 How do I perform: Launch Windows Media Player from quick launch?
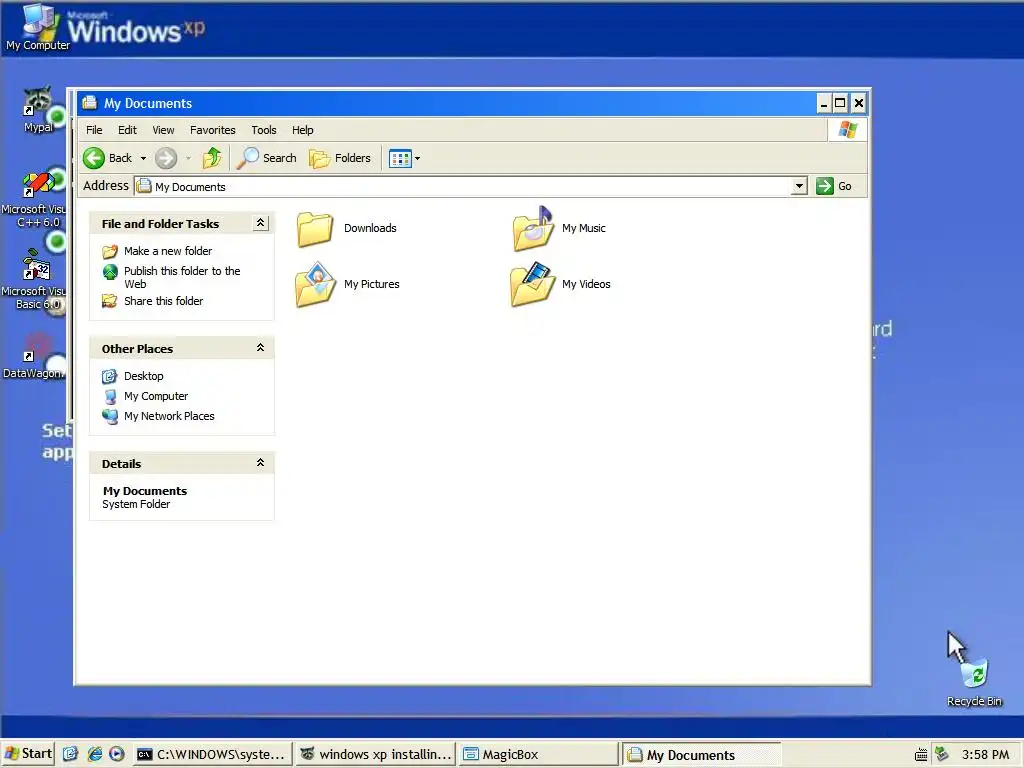(x=116, y=754)
